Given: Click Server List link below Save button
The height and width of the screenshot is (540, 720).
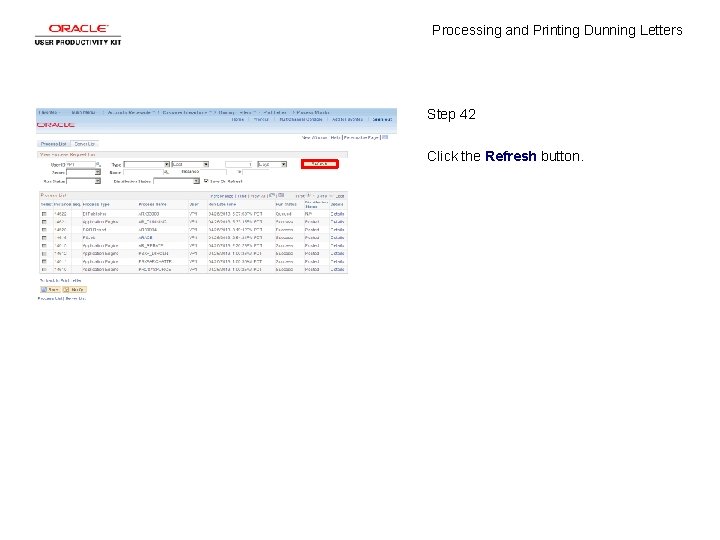Looking at the screenshot, I should [75, 298].
